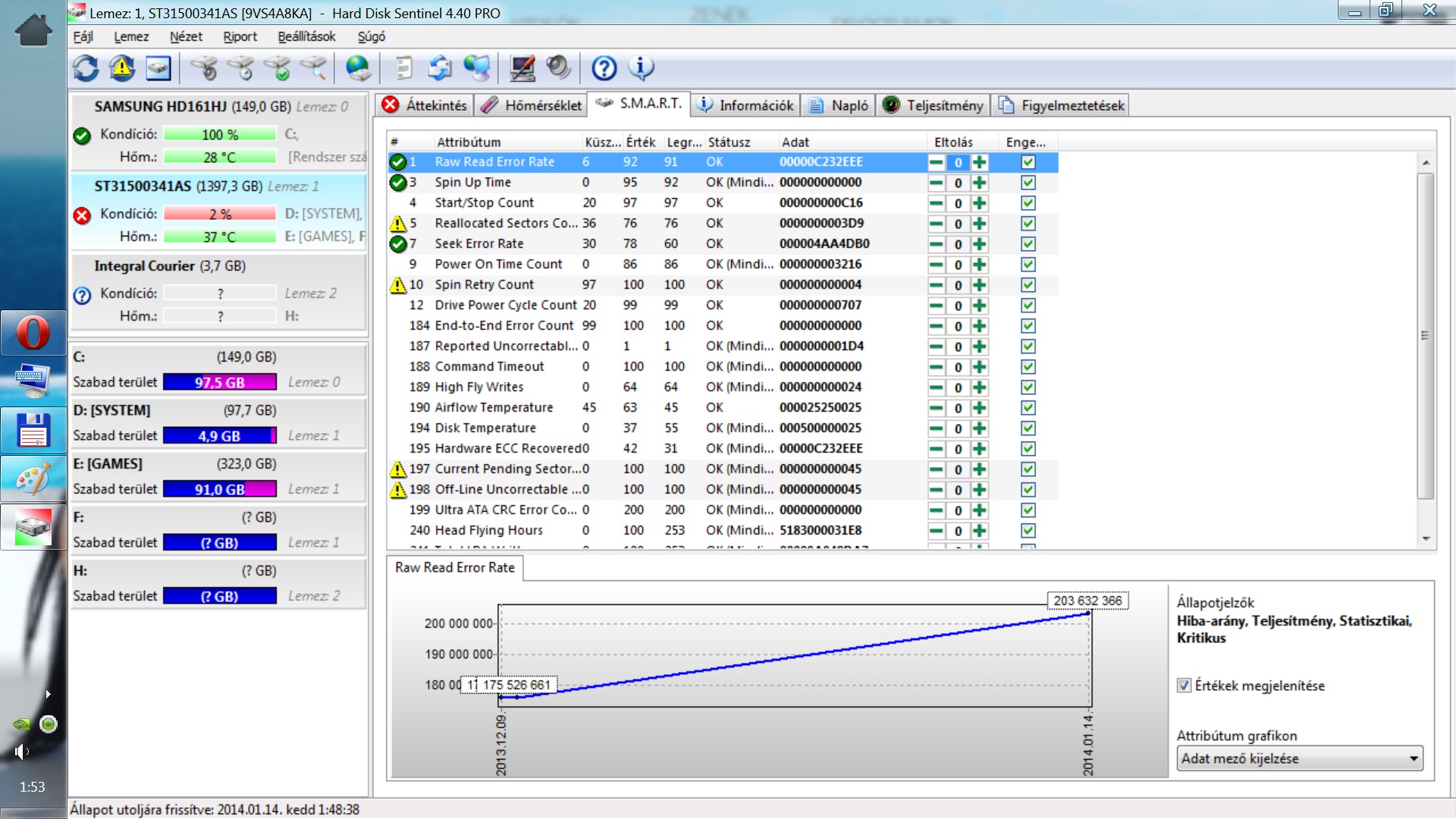Screen dimensions: 1456x819
Task: Toggle enable checkbox for Power On Time Count
Action: coord(1028,265)
